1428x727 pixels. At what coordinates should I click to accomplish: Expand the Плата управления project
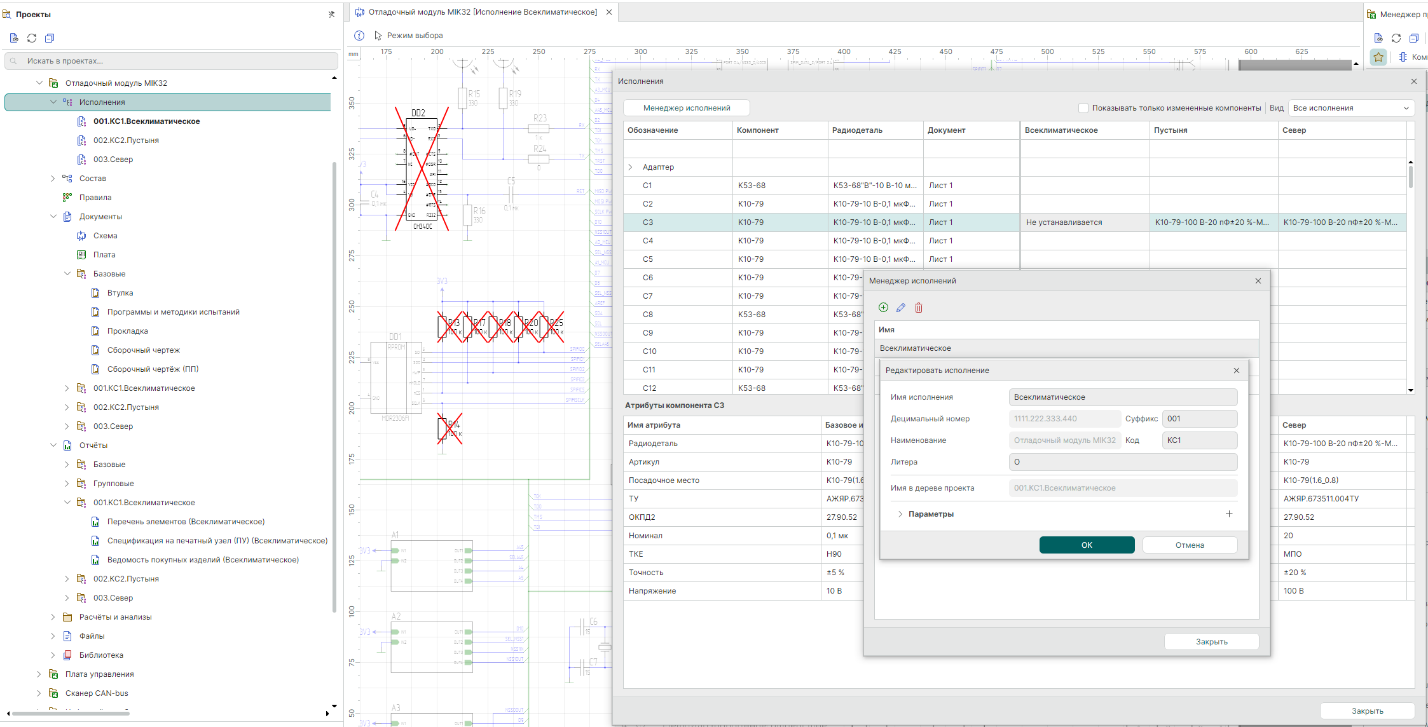39,674
